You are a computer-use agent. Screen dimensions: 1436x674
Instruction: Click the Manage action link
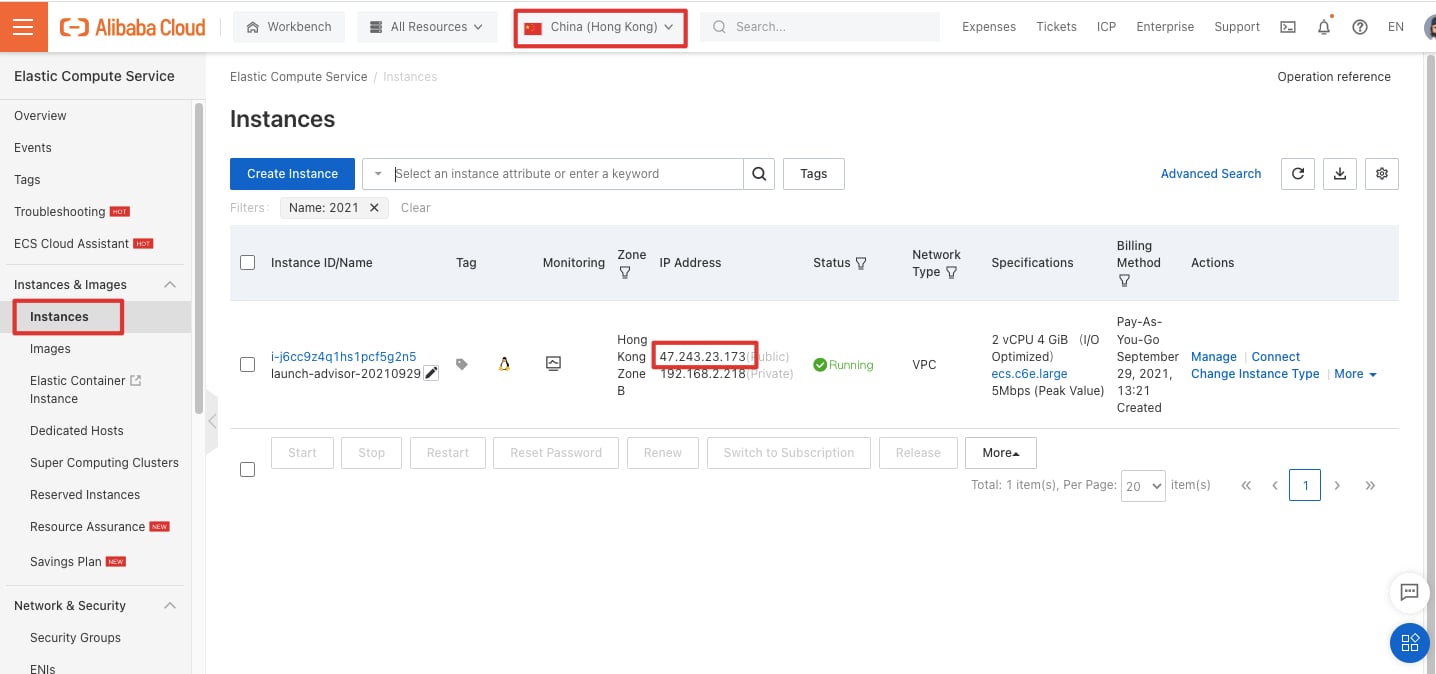coord(1214,357)
